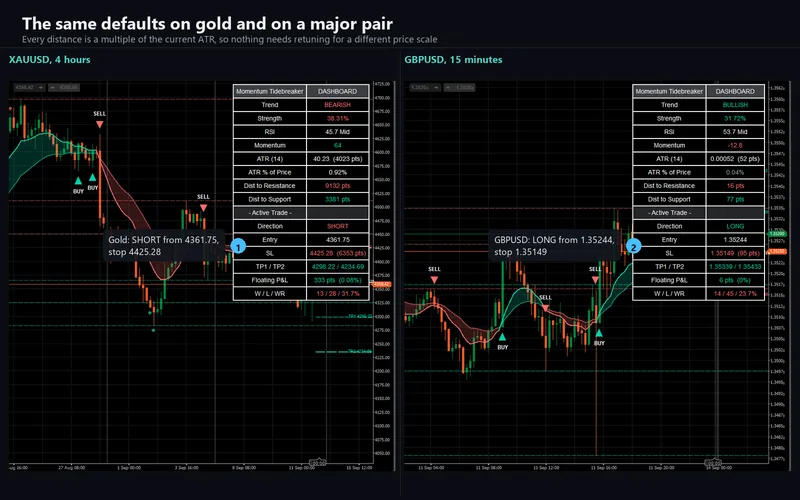800x500 pixels.
Task: Click the 'GBPUSD, 15 minutes' chart title
Action: tap(453, 60)
